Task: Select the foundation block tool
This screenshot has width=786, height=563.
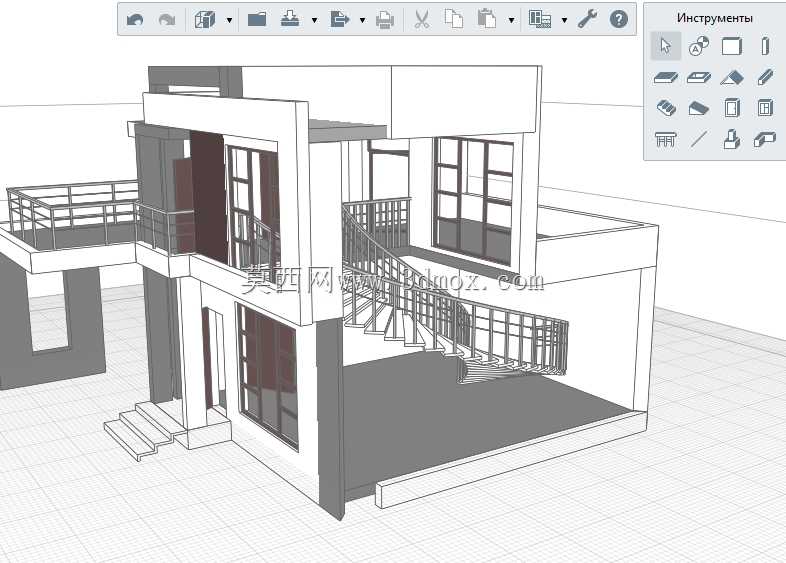Action: 732,139
